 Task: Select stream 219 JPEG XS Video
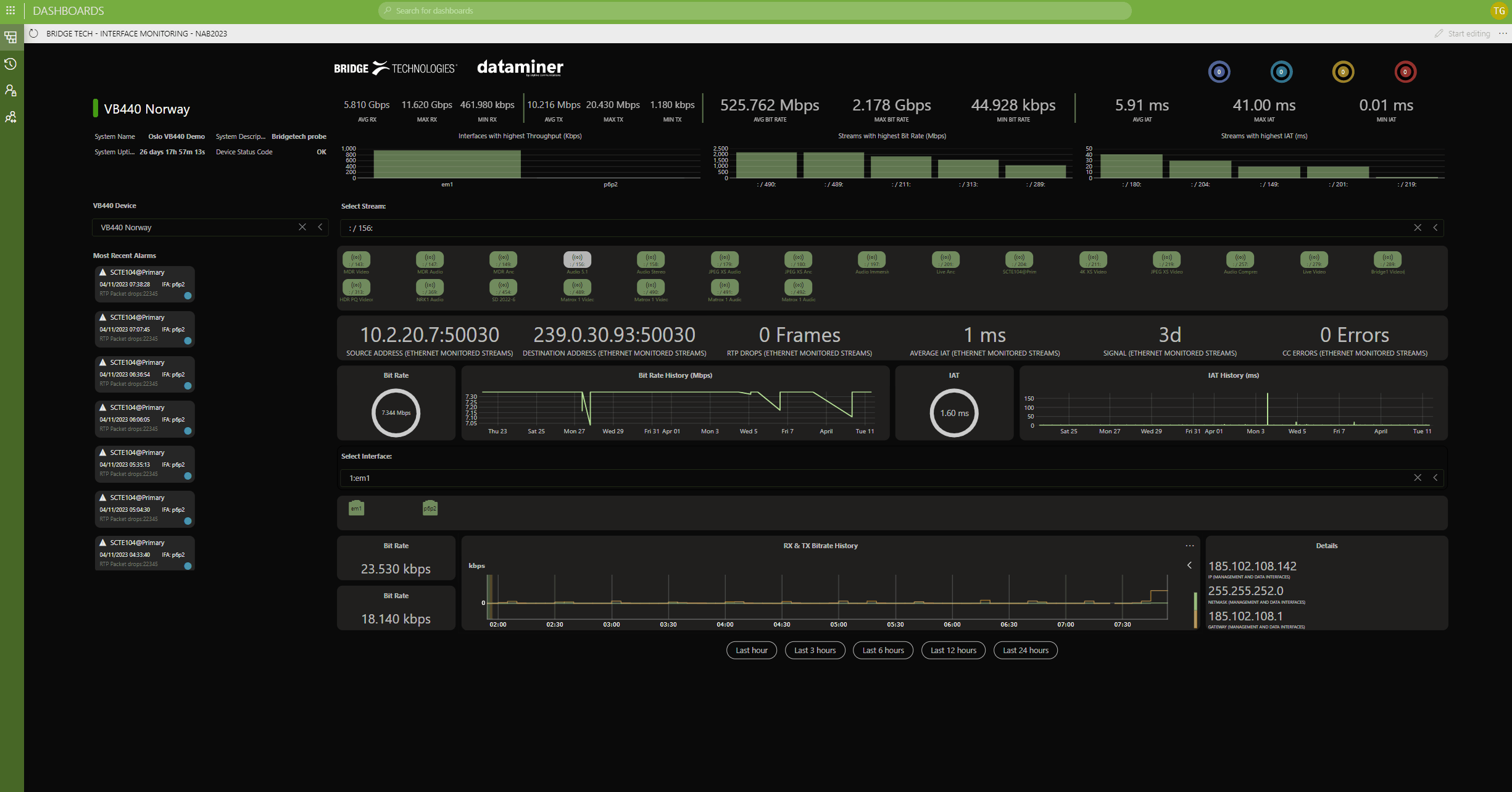coord(1167,260)
